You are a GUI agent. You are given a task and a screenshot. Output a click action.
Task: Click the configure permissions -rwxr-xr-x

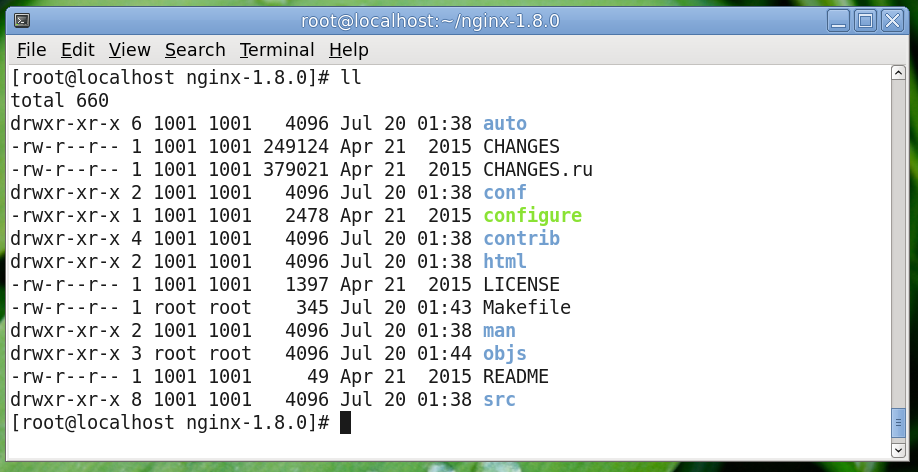pyautogui.click(x=65, y=216)
